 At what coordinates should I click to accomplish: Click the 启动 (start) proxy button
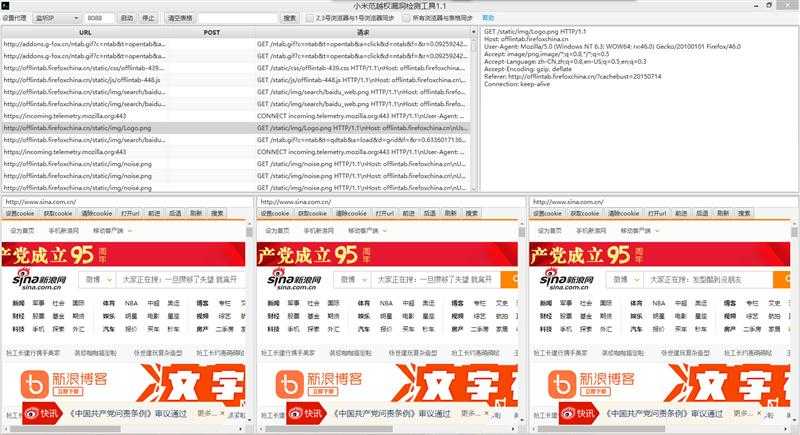[127, 18]
